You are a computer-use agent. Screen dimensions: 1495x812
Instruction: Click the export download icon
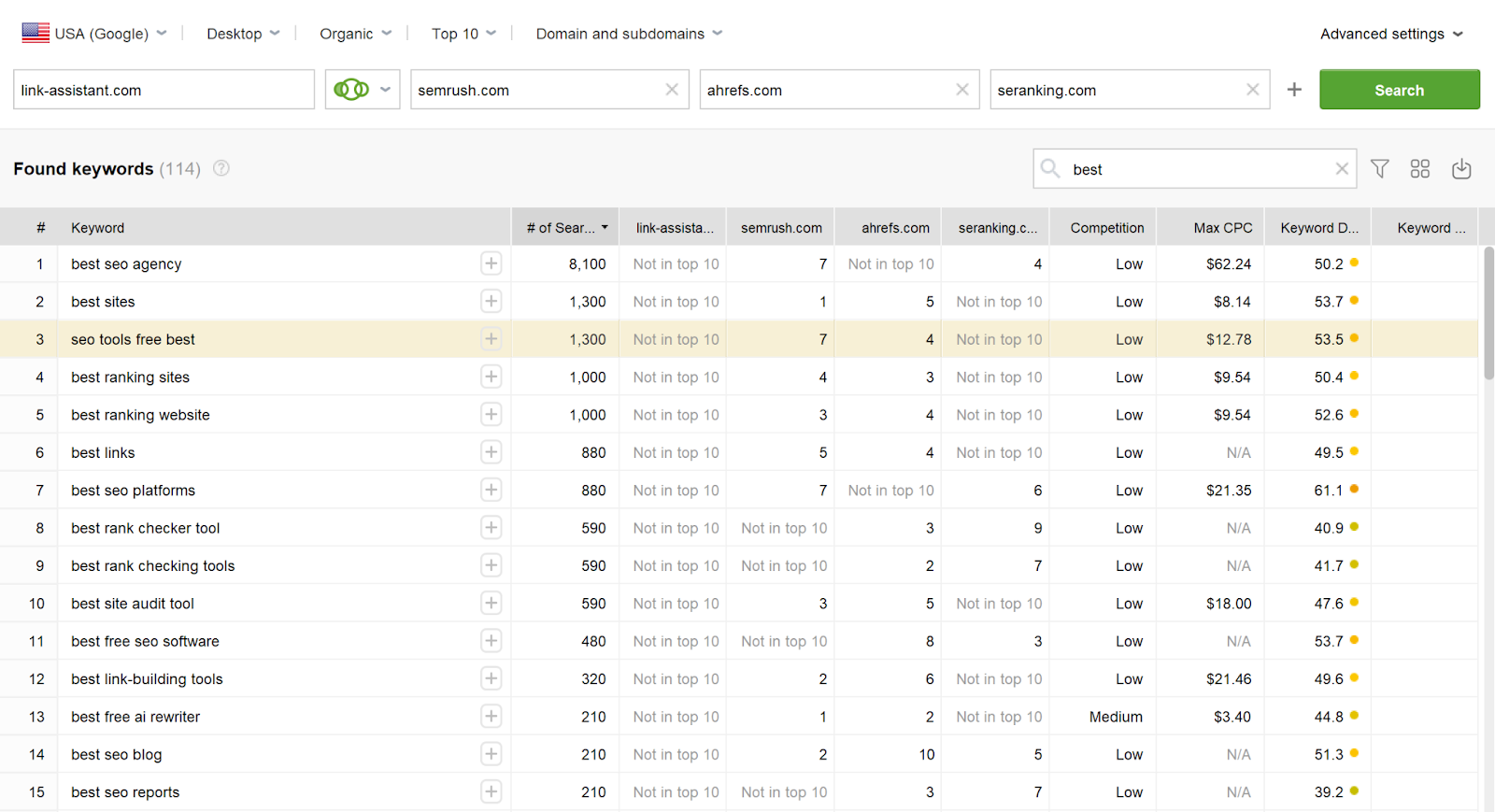1461,169
